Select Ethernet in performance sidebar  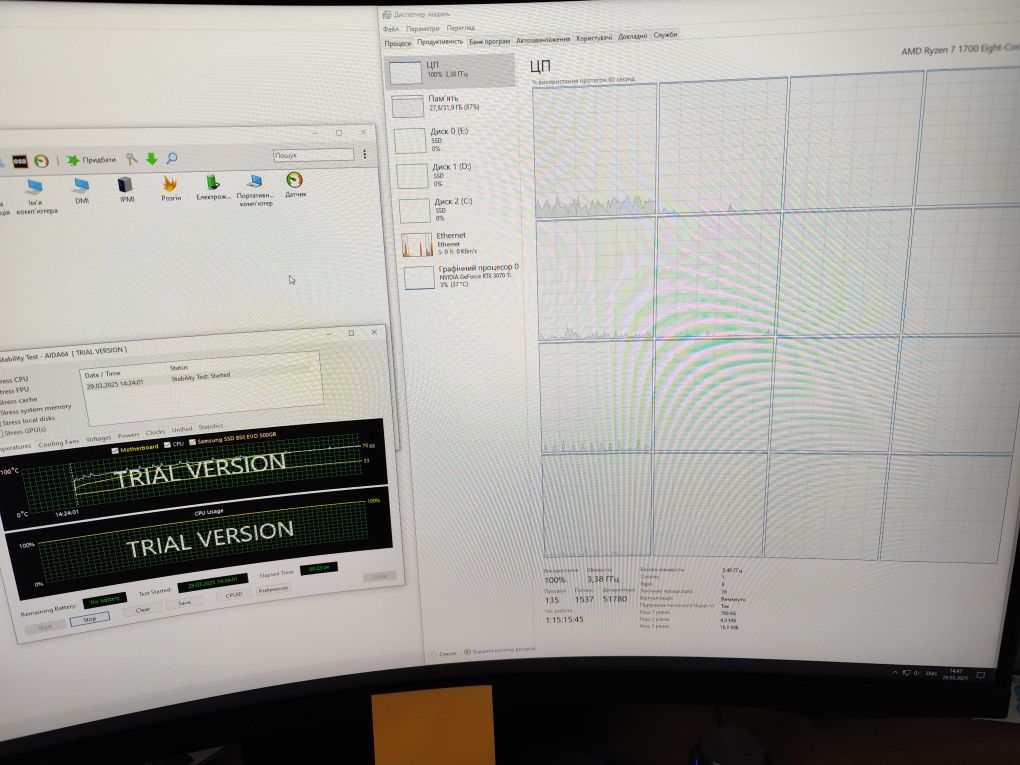coord(461,243)
